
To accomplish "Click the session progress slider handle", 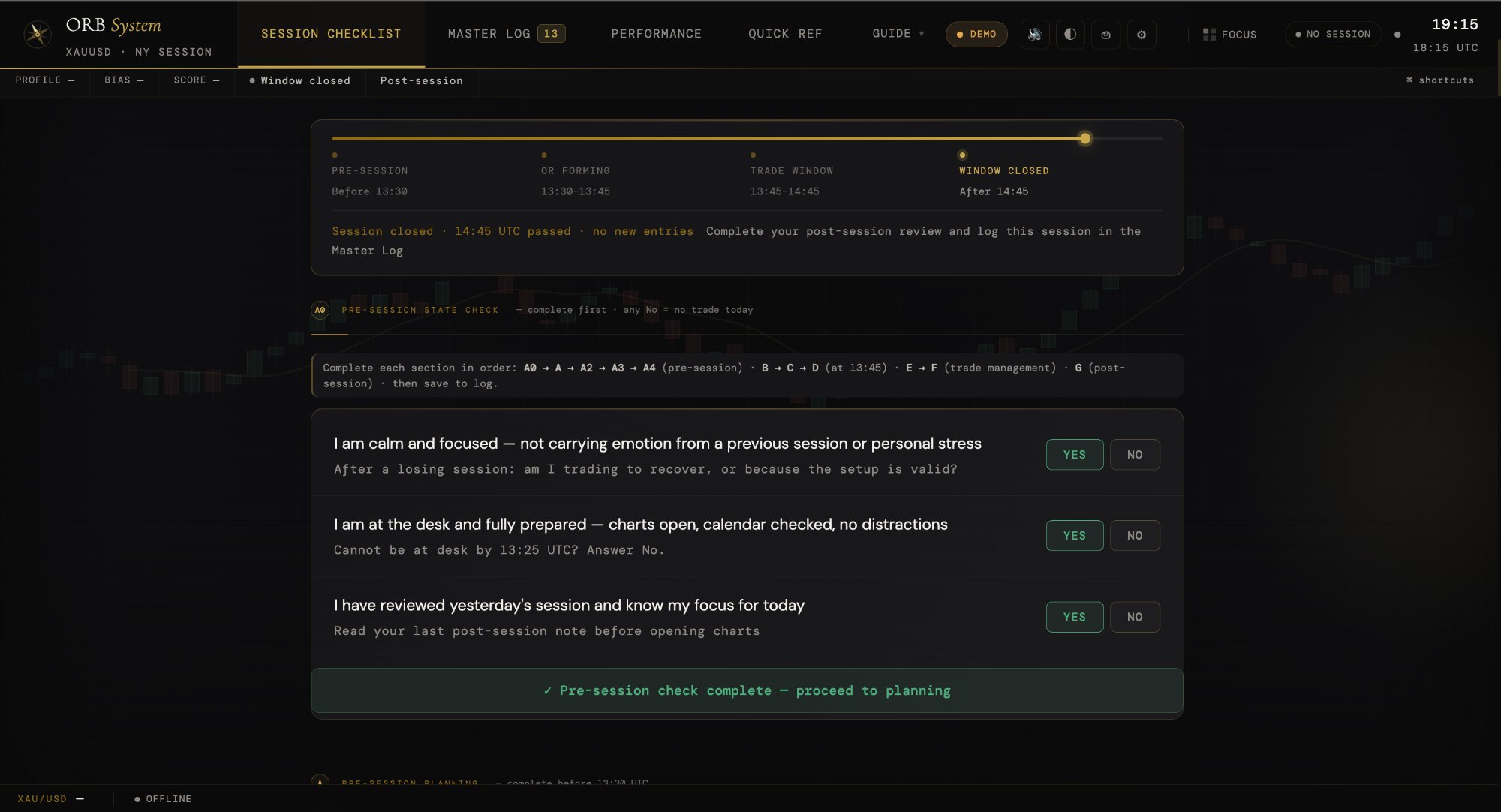I will click(x=1085, y=139).
